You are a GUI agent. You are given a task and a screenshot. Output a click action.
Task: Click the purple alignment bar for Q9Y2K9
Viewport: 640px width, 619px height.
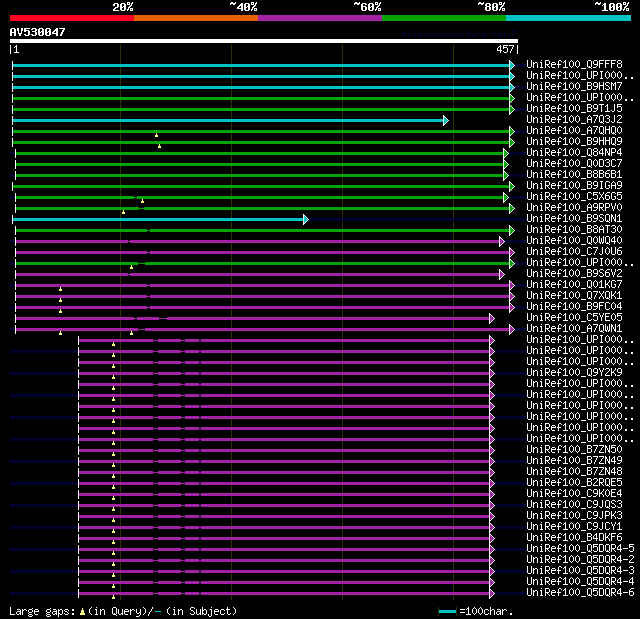click(284, 374)
